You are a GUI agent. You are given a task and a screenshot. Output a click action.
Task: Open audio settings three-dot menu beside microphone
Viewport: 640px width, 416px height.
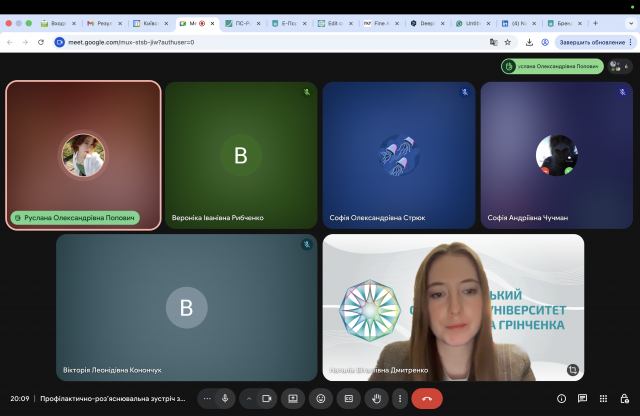tap(207, 398)
